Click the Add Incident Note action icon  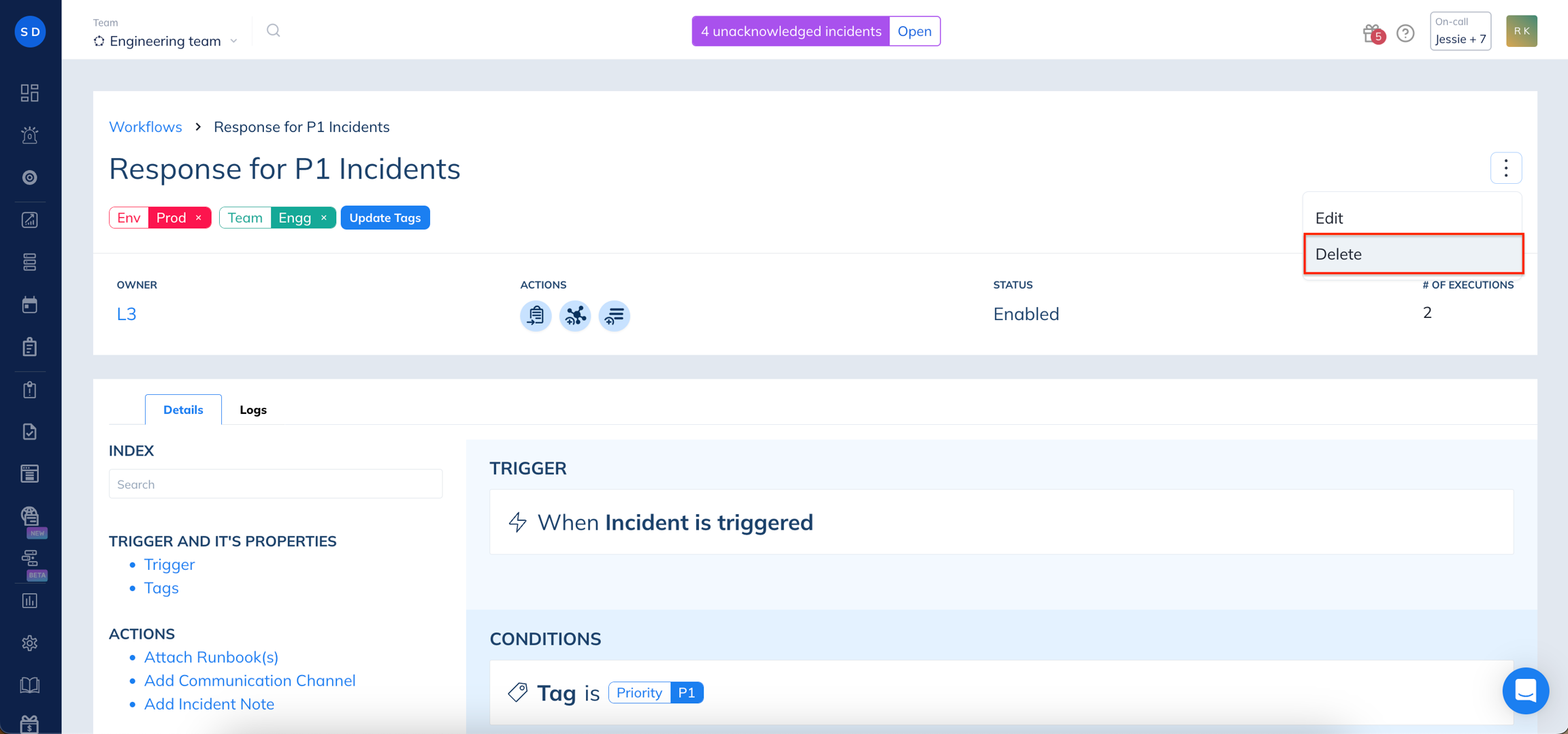[615, 315]
